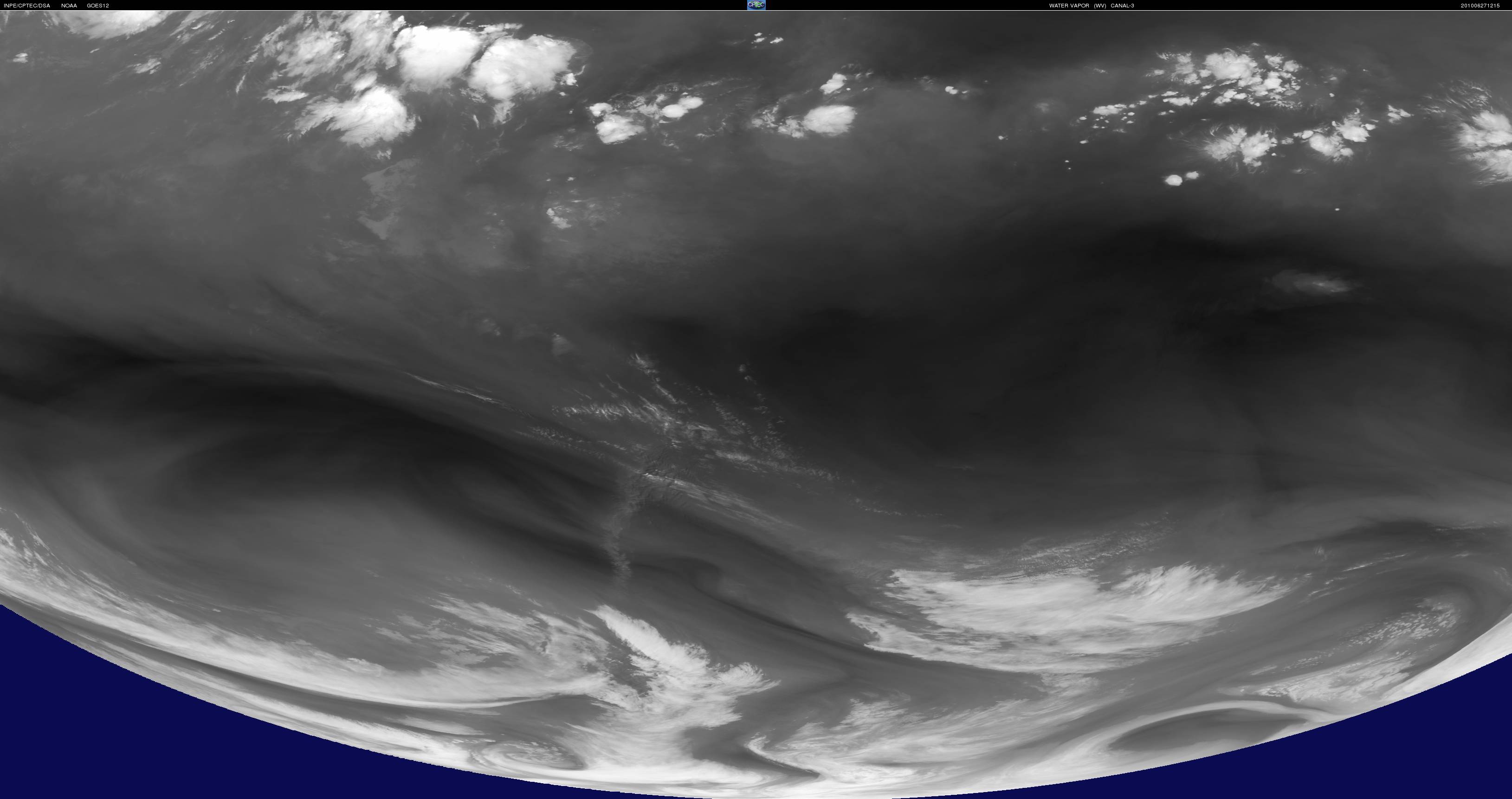The image size is (1512, 799).
Task: Click the WATER VAPOR (WV) label
Action: (x=1077, y=5)
